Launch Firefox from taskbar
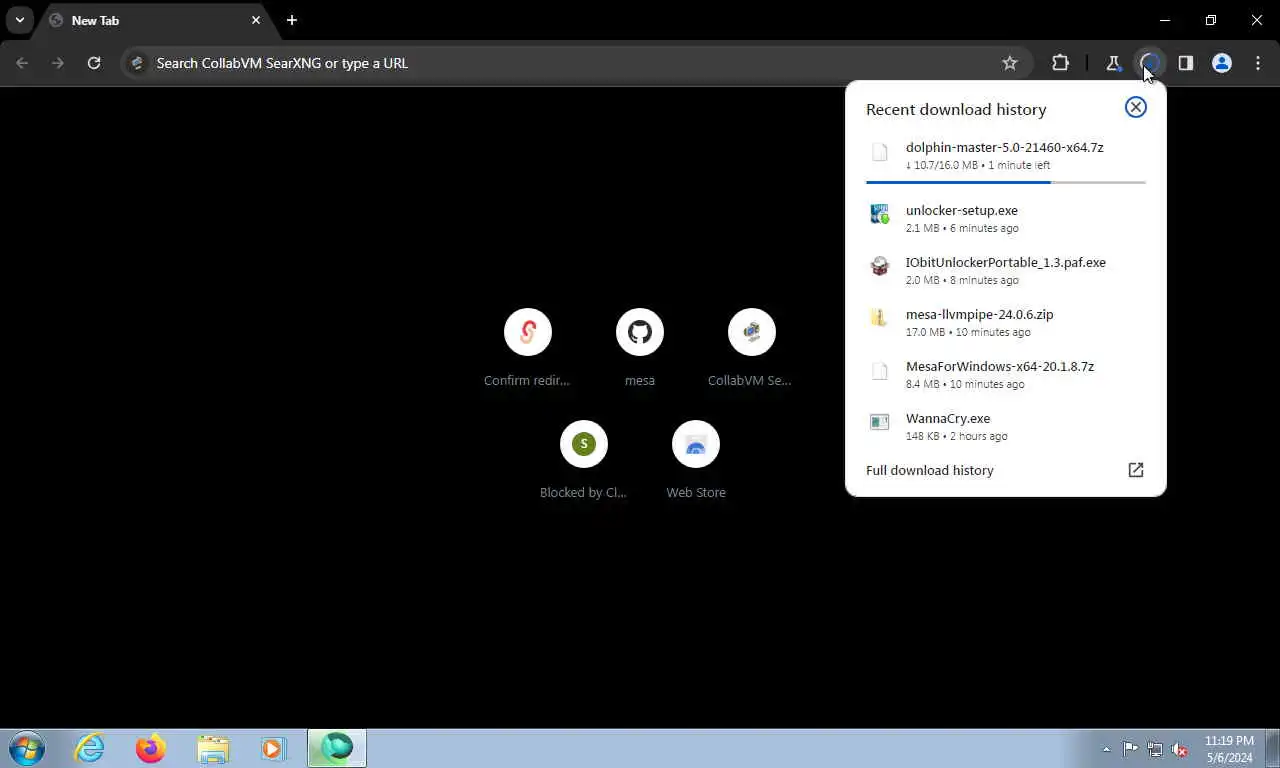 (151, 748)
